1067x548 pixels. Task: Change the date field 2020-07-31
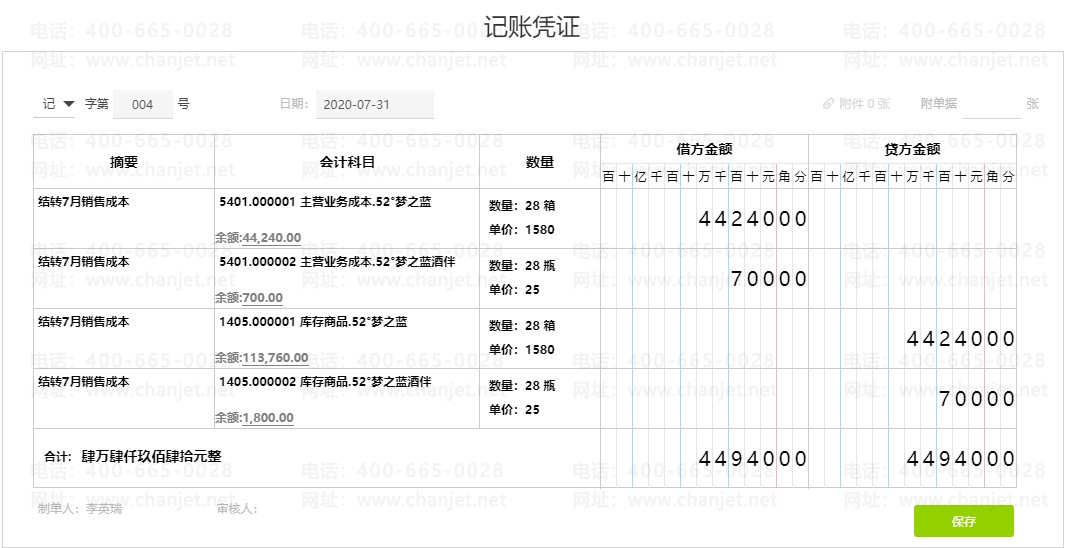374,105
